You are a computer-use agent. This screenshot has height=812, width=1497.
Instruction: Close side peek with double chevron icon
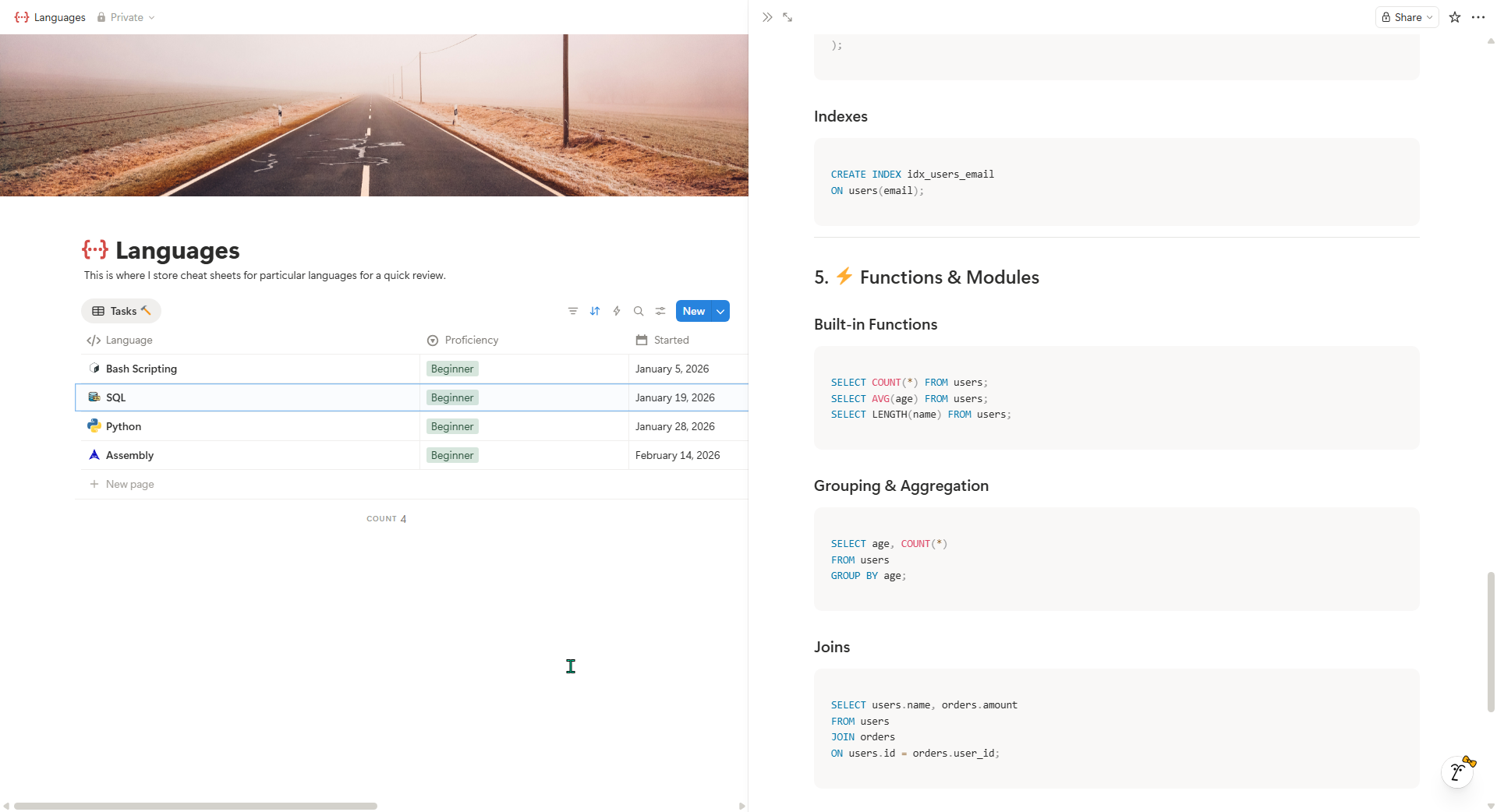(767, 17)
